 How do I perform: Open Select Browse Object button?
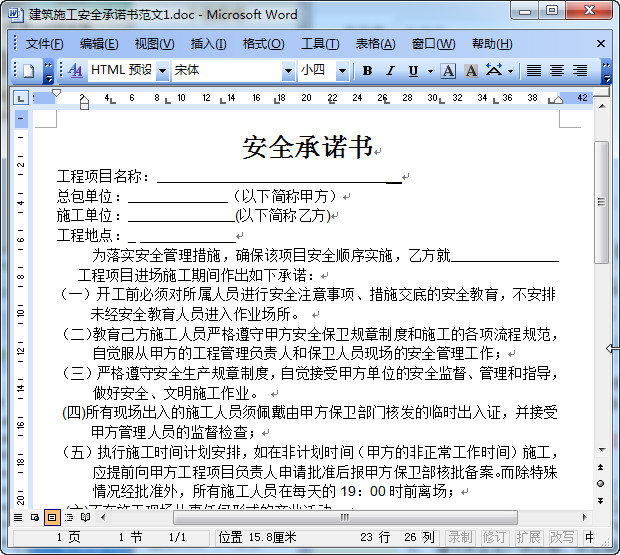601,484
